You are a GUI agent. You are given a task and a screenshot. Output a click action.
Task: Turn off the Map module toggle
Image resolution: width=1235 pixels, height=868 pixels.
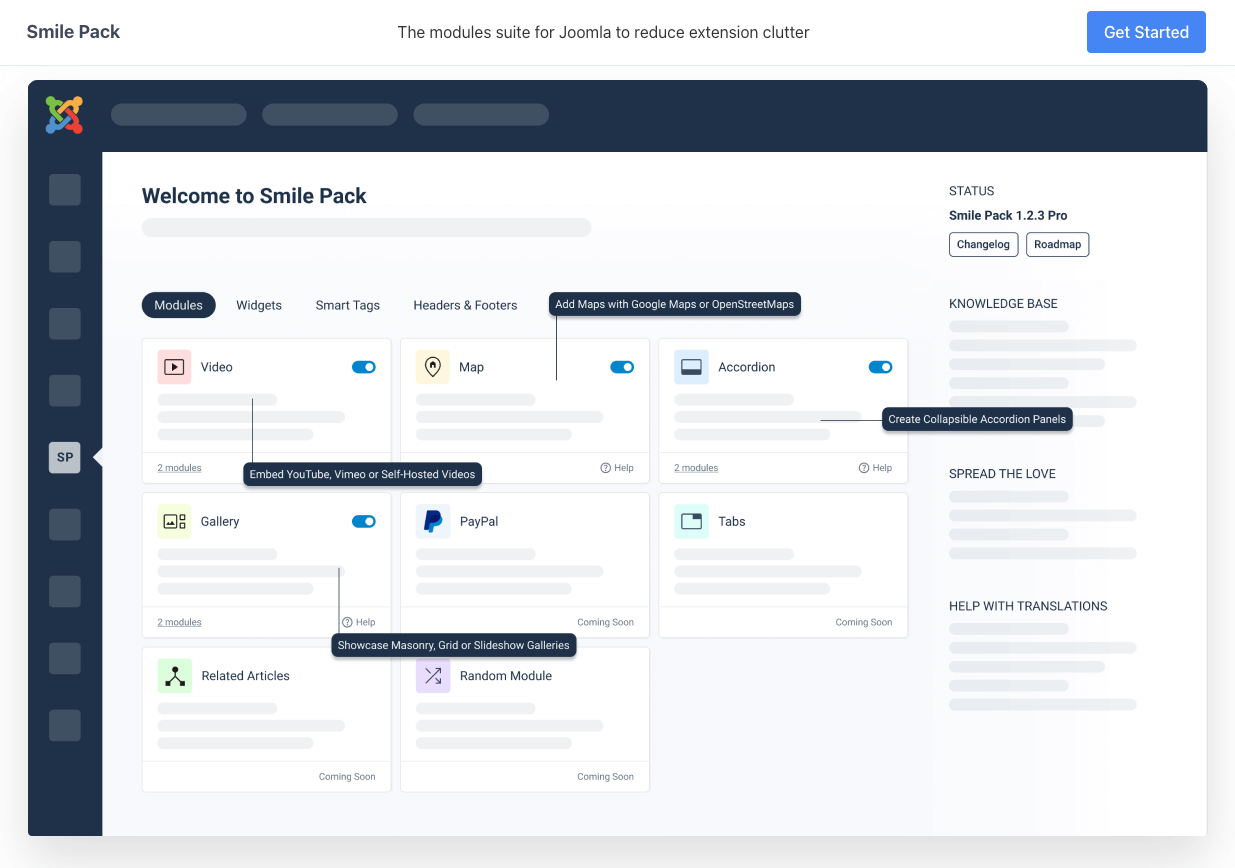coord(622,367)
